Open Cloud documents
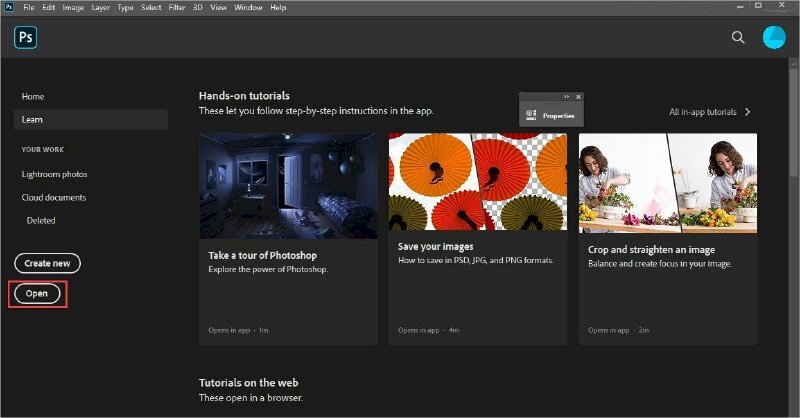Image resolution: width=800 pixels, height=418 pixels. 54,198
